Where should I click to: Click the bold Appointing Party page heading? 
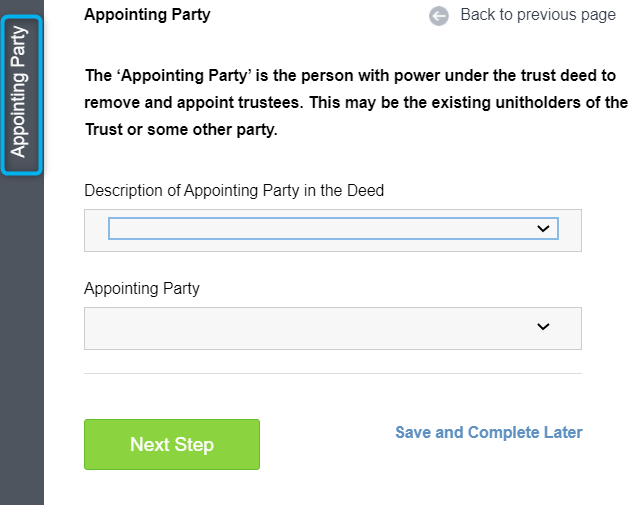pyautogui.click(x=147, y=15)
